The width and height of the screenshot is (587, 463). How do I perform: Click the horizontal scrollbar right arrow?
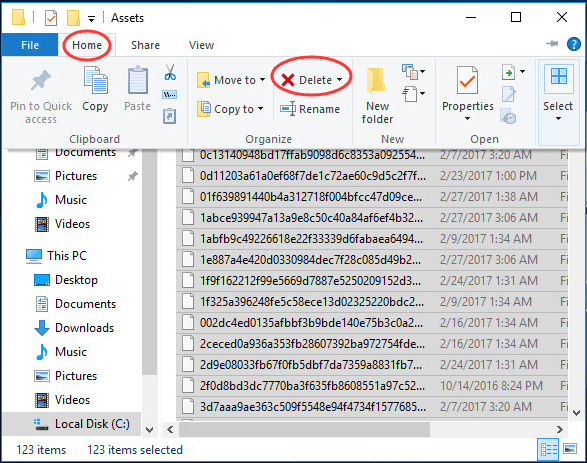[x=560, y=429]
